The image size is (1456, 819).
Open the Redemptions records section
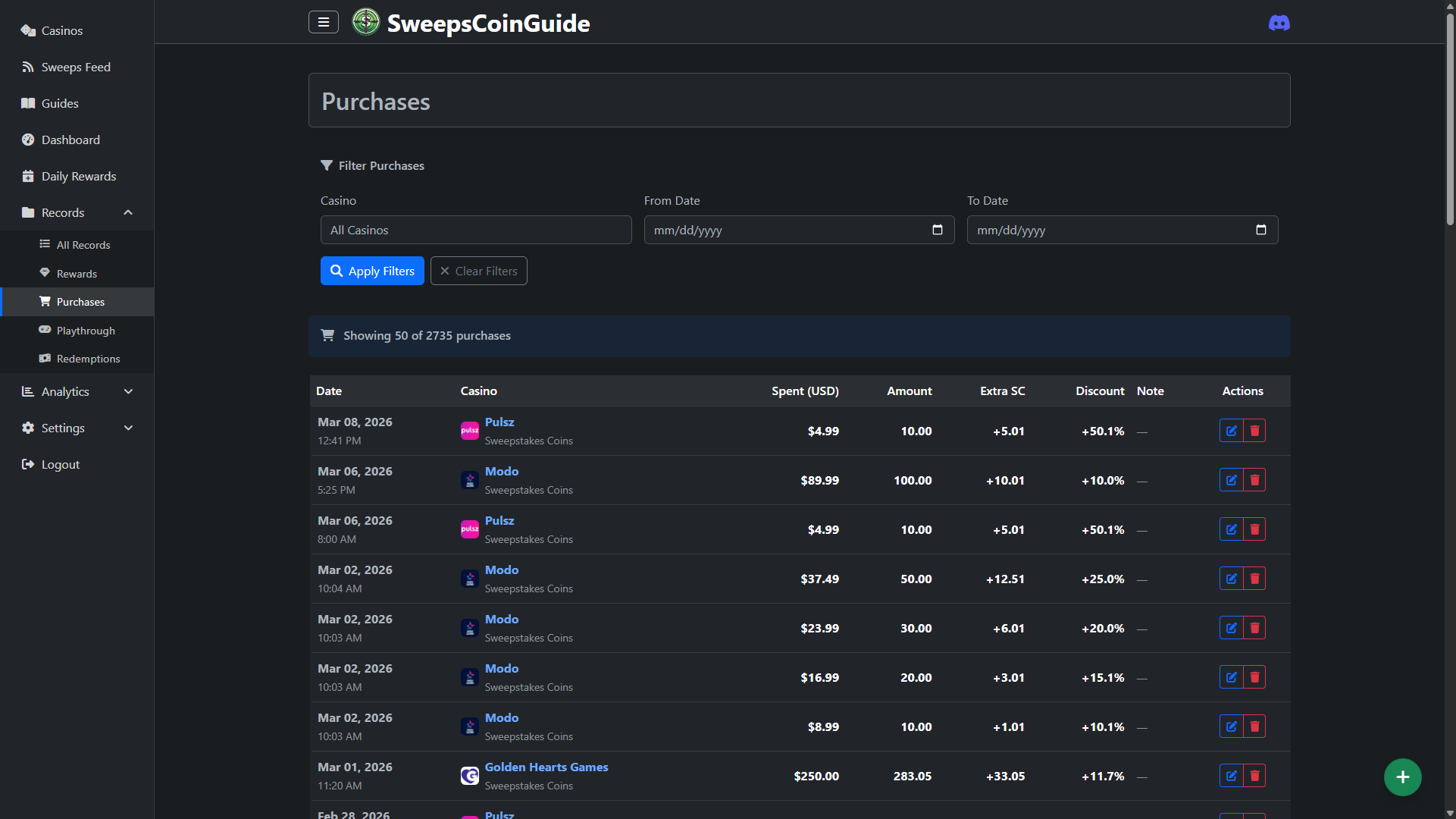pyautogui.click(x=89, y=358)
